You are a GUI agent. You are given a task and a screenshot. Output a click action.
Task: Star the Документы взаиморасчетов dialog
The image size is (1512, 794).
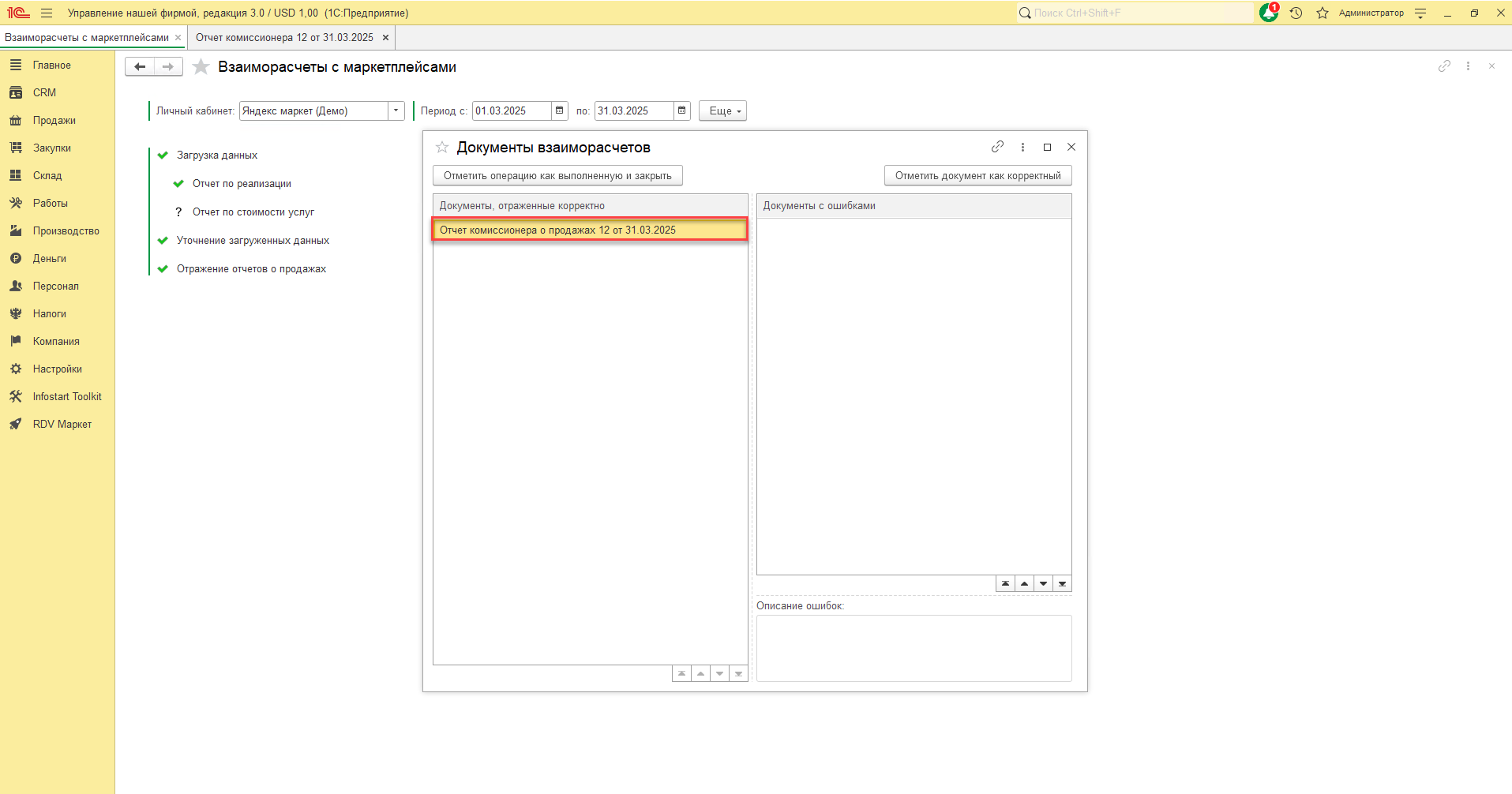click(x=442, y=147)
